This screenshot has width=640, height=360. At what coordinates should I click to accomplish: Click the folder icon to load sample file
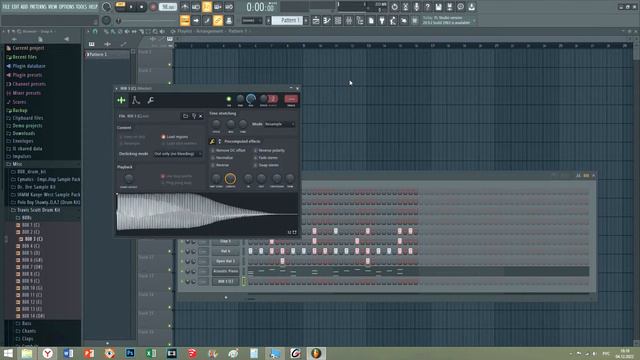tap(185, 116)
